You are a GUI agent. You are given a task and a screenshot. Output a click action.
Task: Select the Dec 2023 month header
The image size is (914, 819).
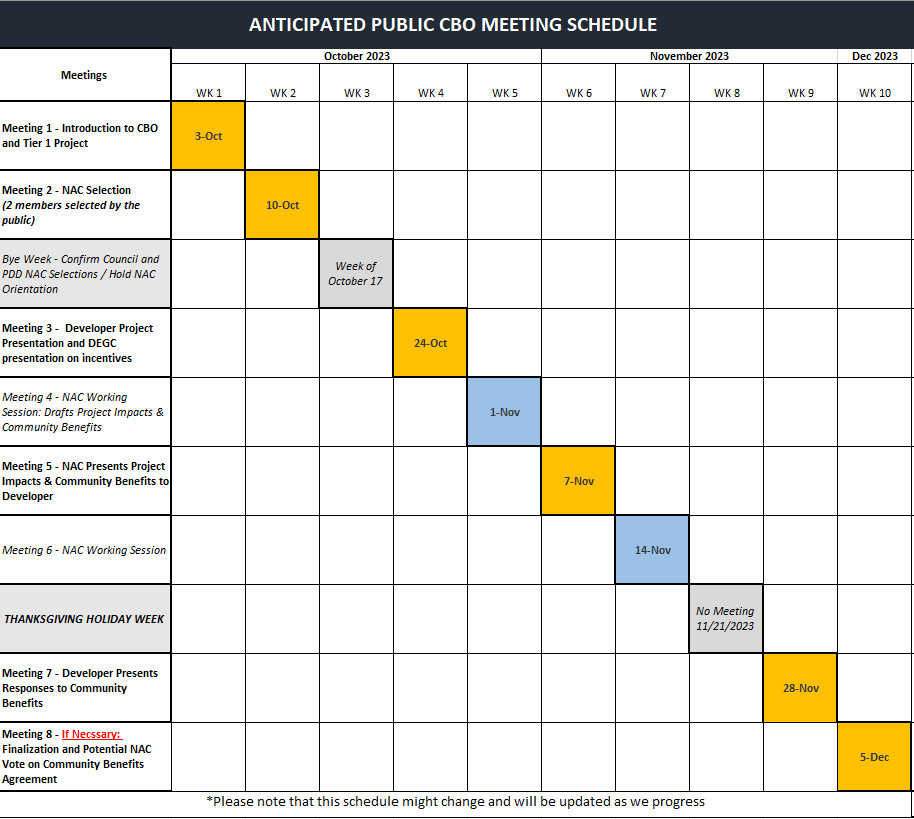coord(874,56)
